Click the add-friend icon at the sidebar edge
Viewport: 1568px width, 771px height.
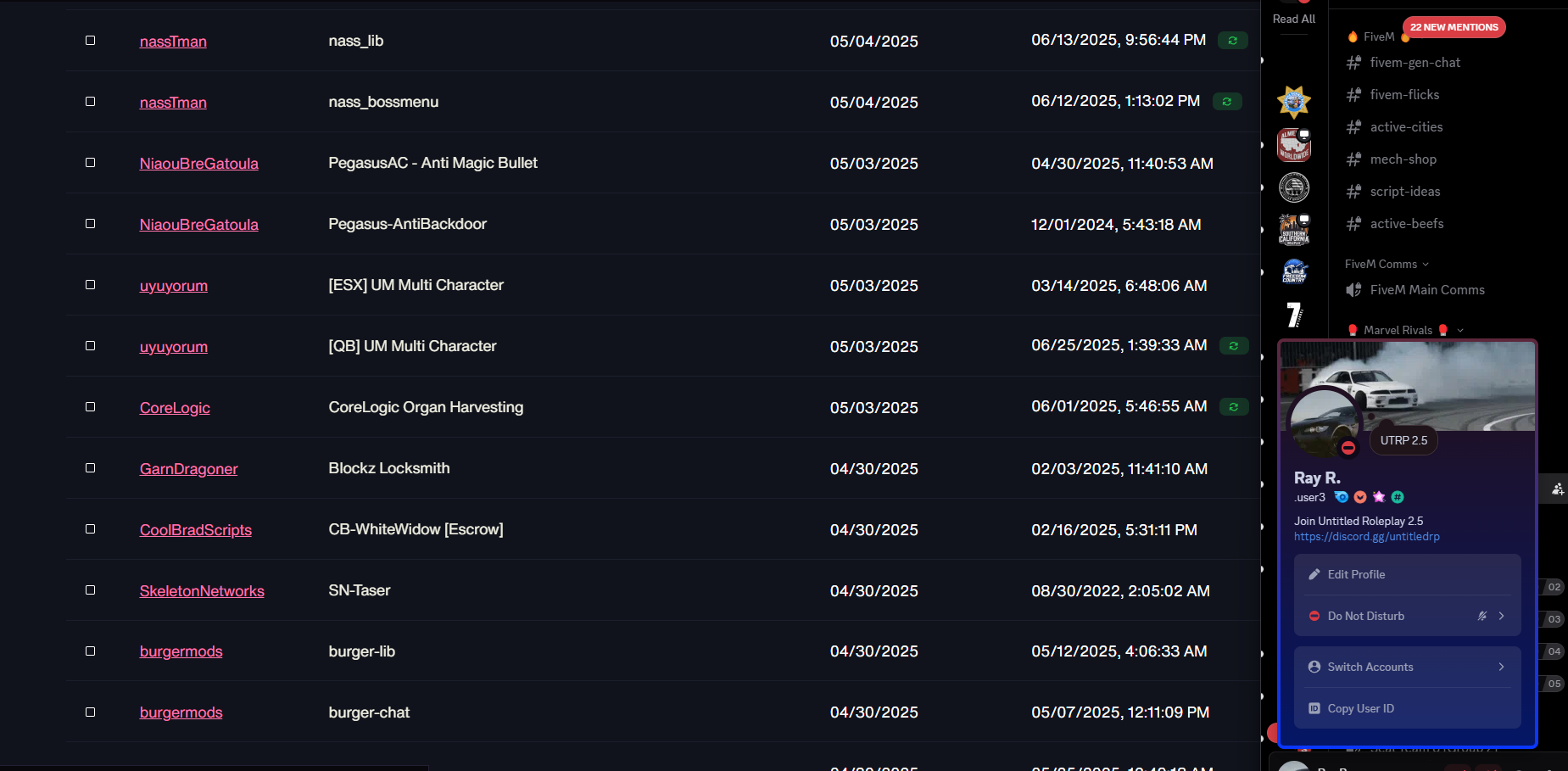[1558, 489]
